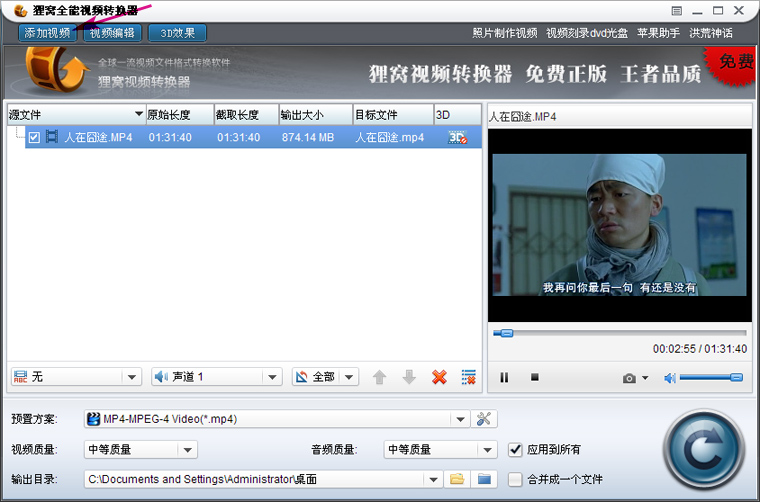Click the 原始长度 column header

coord(180,115)
